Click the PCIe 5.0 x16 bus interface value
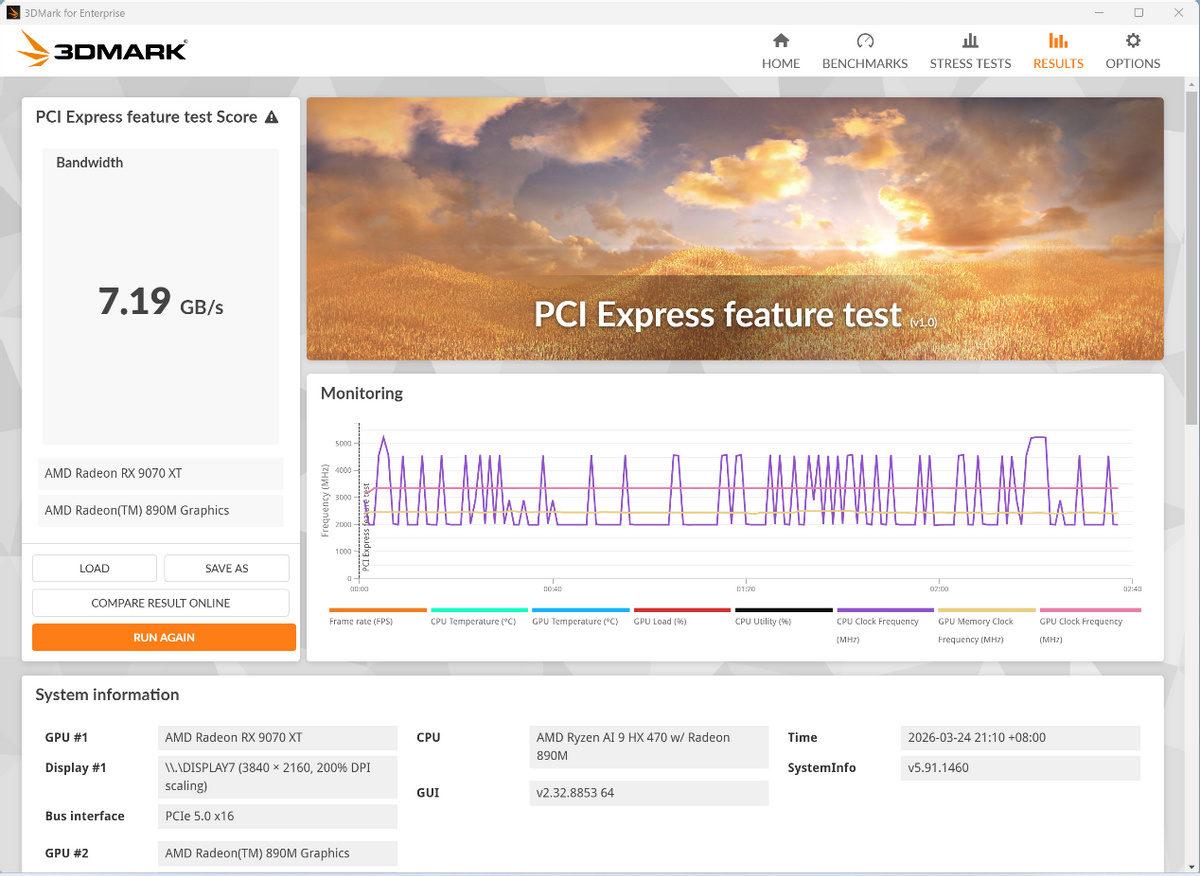Image resolution: width=1200 pixels, height=876 pixels. [x=278, y=816]
